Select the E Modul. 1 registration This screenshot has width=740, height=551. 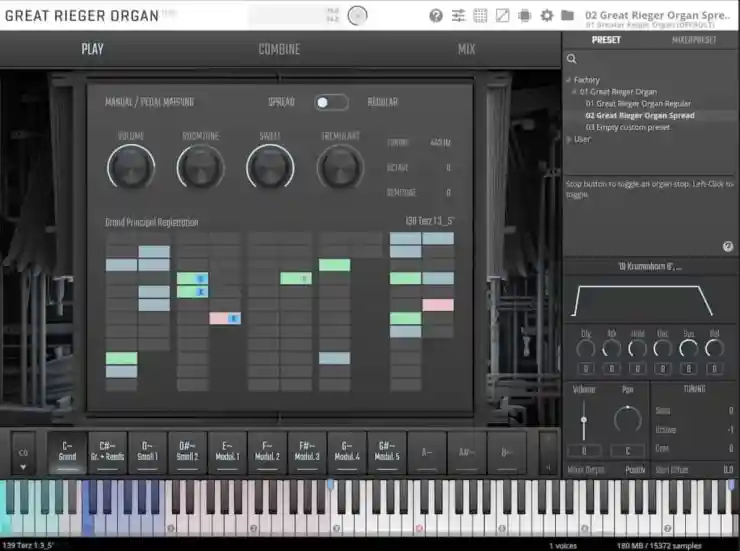pos(227,452)
